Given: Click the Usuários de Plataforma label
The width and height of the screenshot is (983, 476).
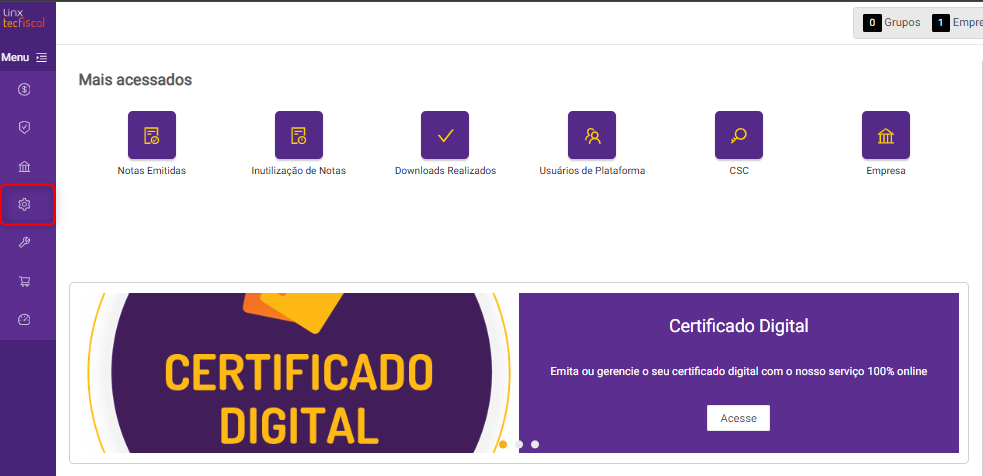Looking at the screenshot, I should coord(592,171).
